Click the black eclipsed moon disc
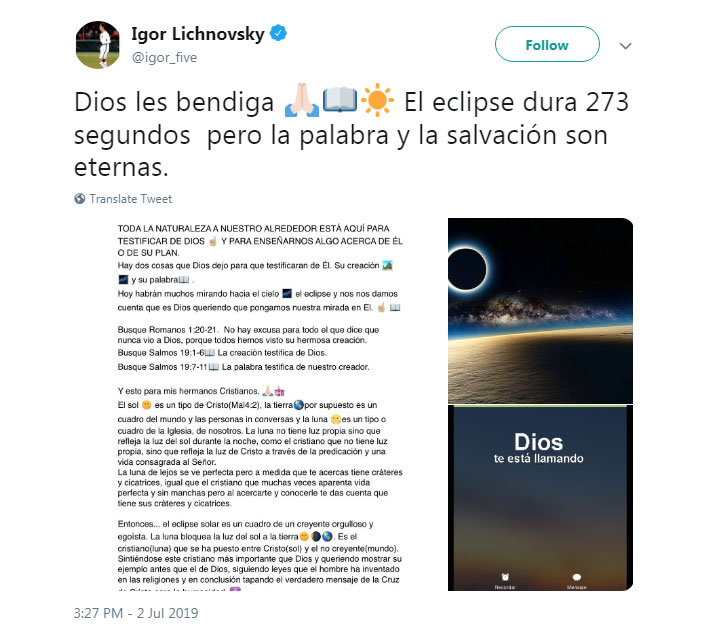 [x=466, y=269]
